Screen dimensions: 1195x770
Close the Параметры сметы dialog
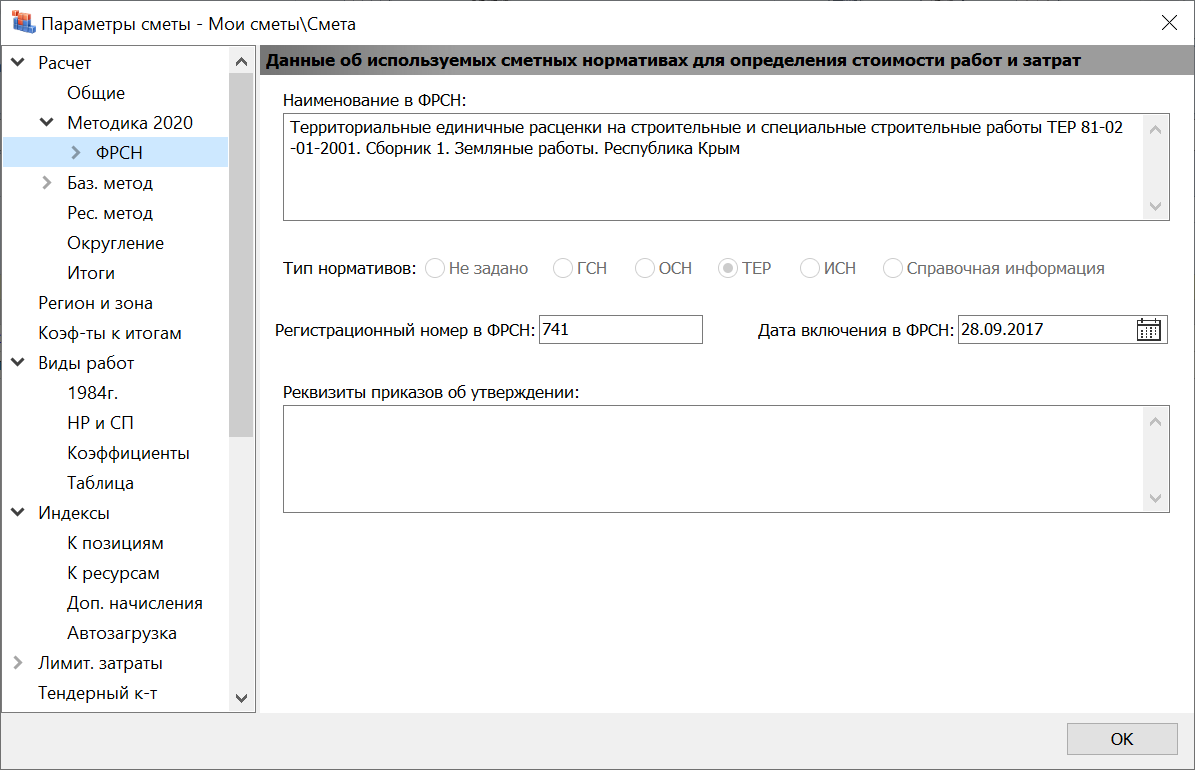[x=1169, y=23]
